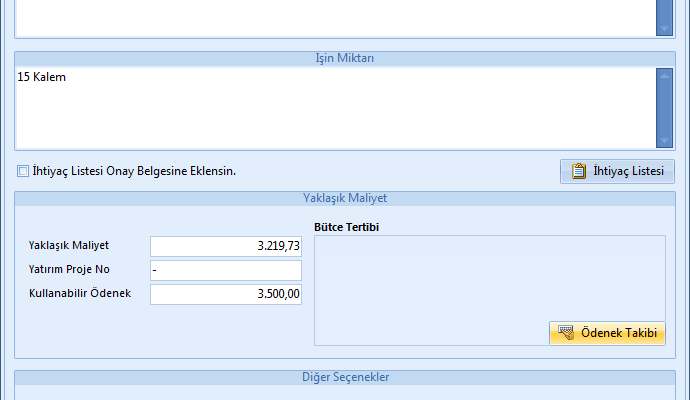The height and width of the screenshot is (400, 690).
Task: Enable İhtiyaç Listesi Onay Belgesine Eklensin checkbox
Action: pos(23,171)
